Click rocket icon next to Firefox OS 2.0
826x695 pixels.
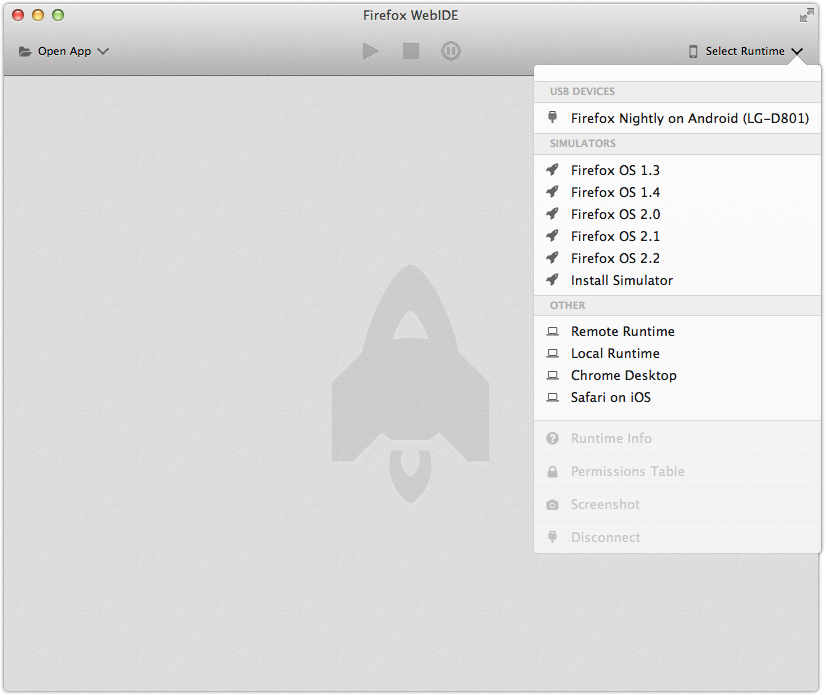click(x=552, y=214)
